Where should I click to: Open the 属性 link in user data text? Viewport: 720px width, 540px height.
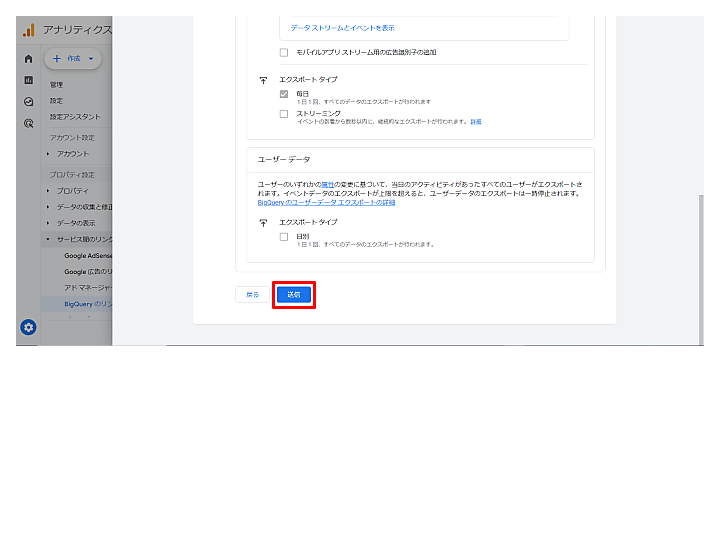(327, 185)
